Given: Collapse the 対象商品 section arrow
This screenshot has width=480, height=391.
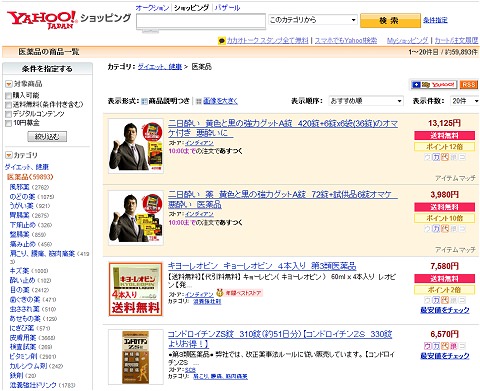Looking at the screenshot, I should tap(9, 84).
